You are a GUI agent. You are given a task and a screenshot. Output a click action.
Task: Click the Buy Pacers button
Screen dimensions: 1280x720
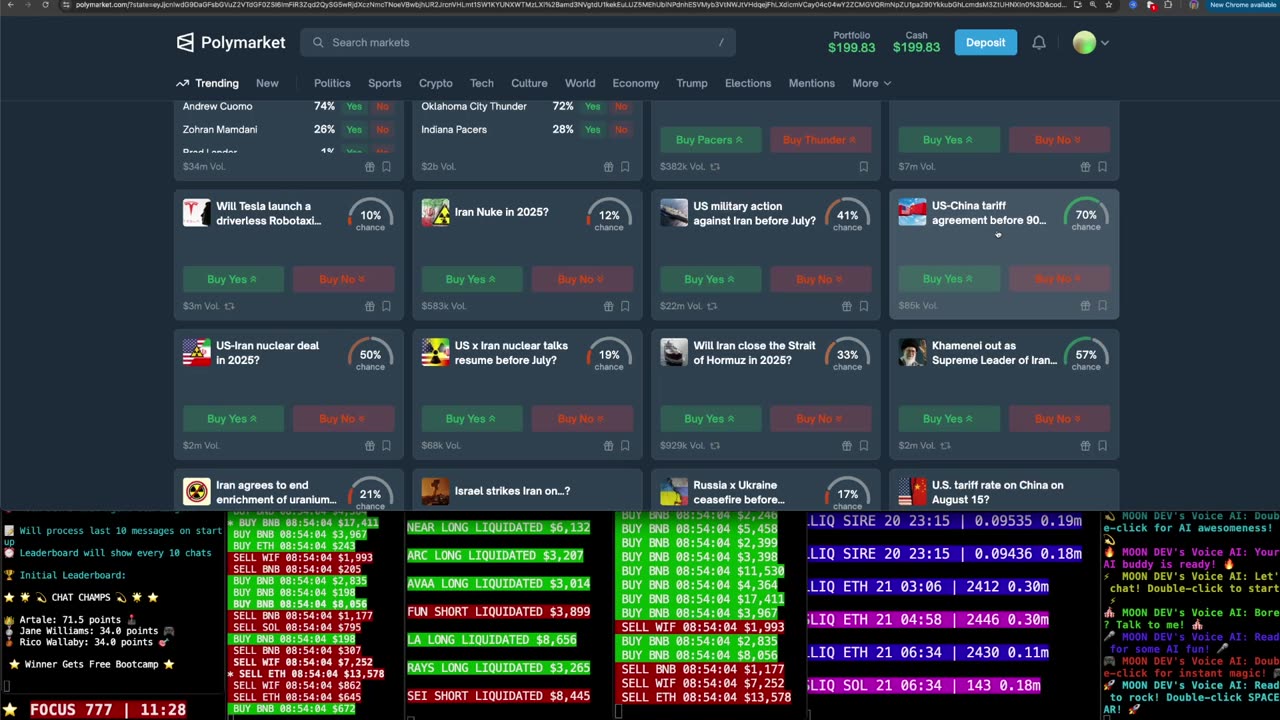pos(710,140)
